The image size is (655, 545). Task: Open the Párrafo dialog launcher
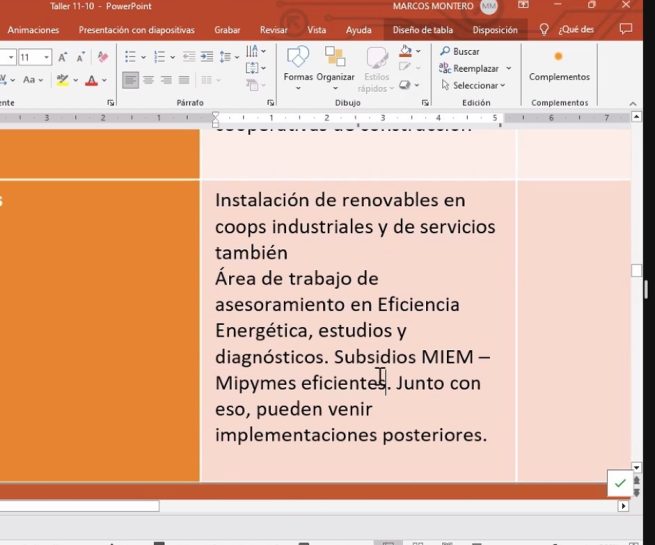click(271, 103)
